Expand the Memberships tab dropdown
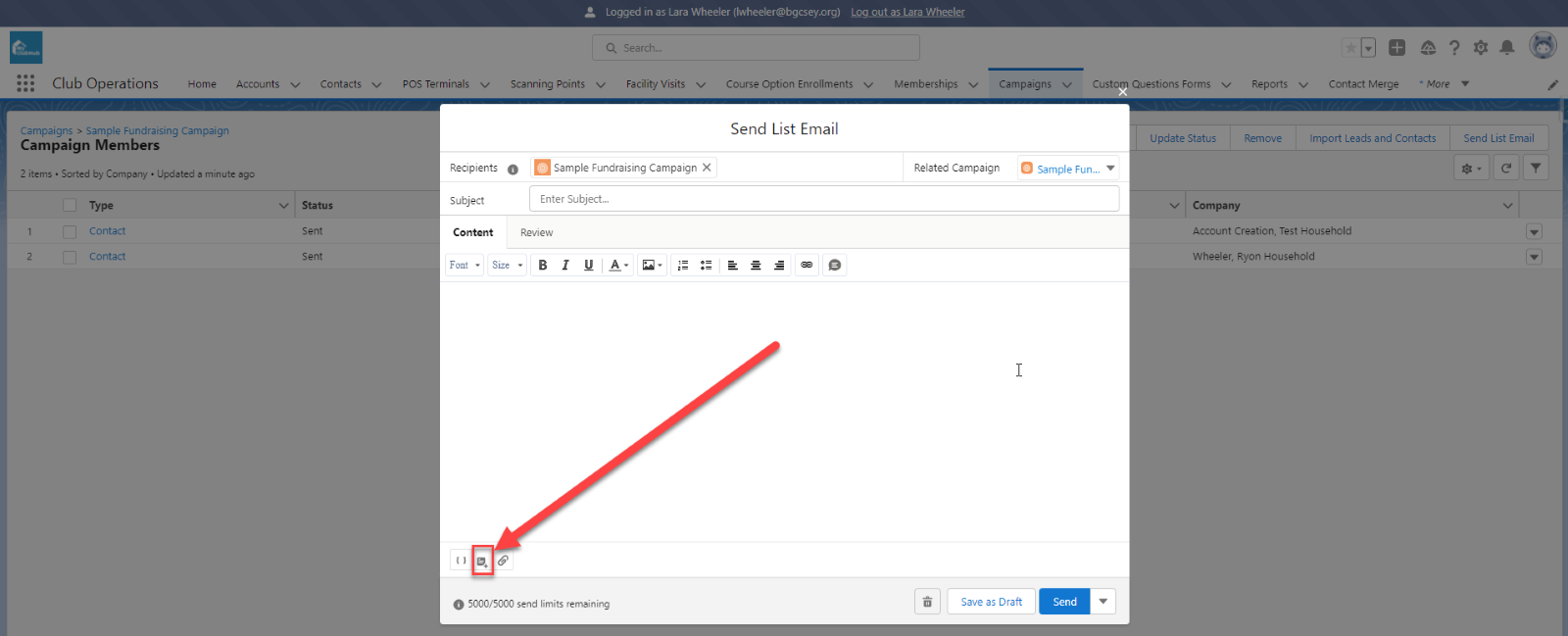 pyautogui.click(x=973, y=84)
